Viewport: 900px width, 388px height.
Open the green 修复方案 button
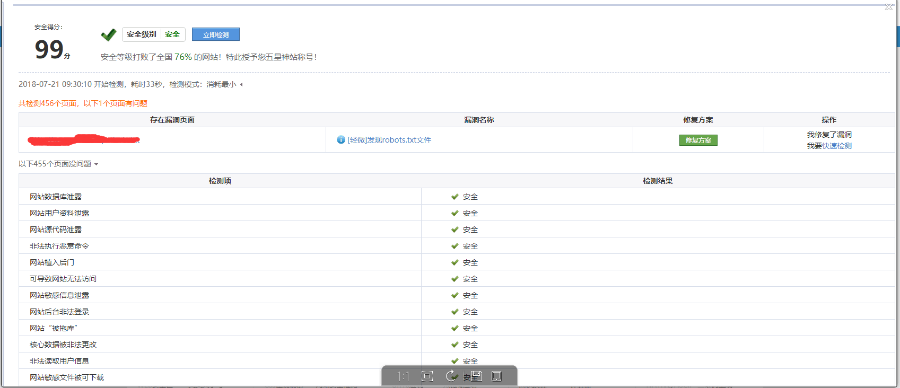(x=698, y=140)
